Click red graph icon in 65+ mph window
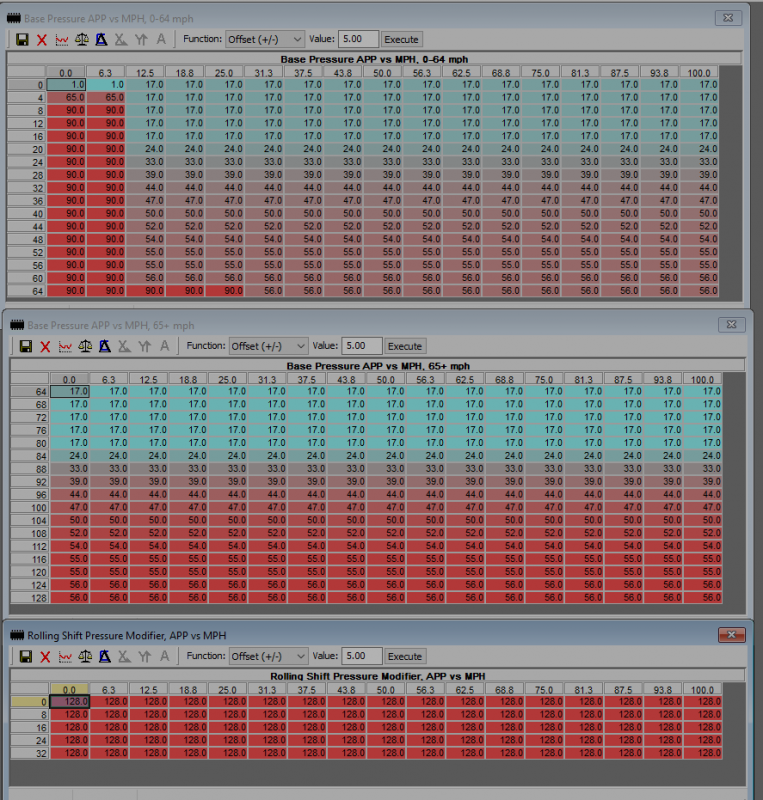The height and width of the screenshot is (800, 763). coord(66,346)
